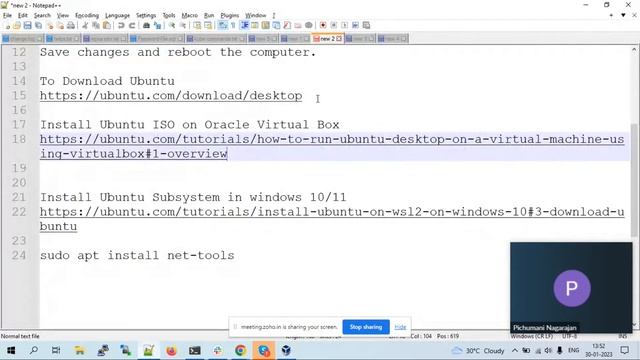
Task: Click the Open file toolbar icon
Action: point(17,25)
